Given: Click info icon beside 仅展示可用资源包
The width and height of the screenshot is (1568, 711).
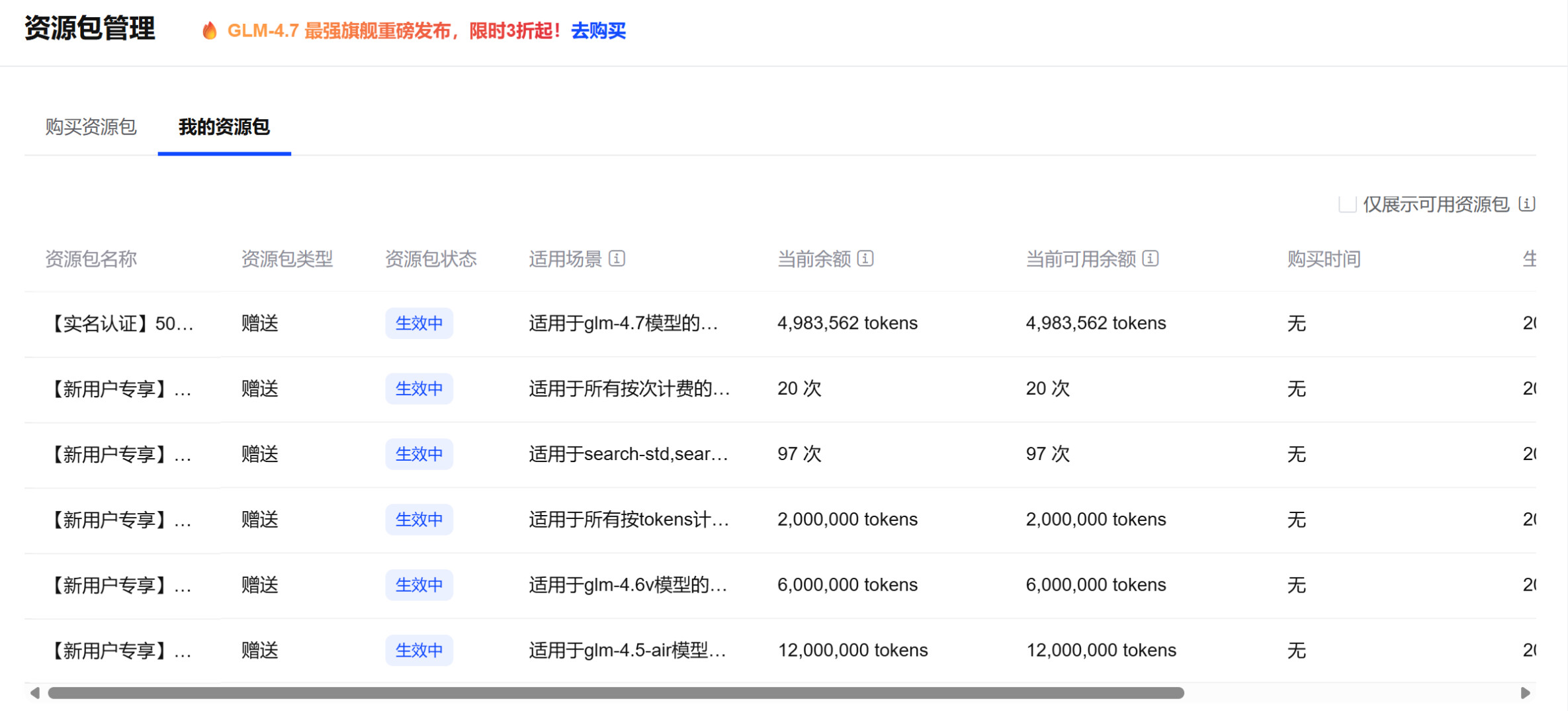Looking at the screenshot, I should coord(1527,204).
